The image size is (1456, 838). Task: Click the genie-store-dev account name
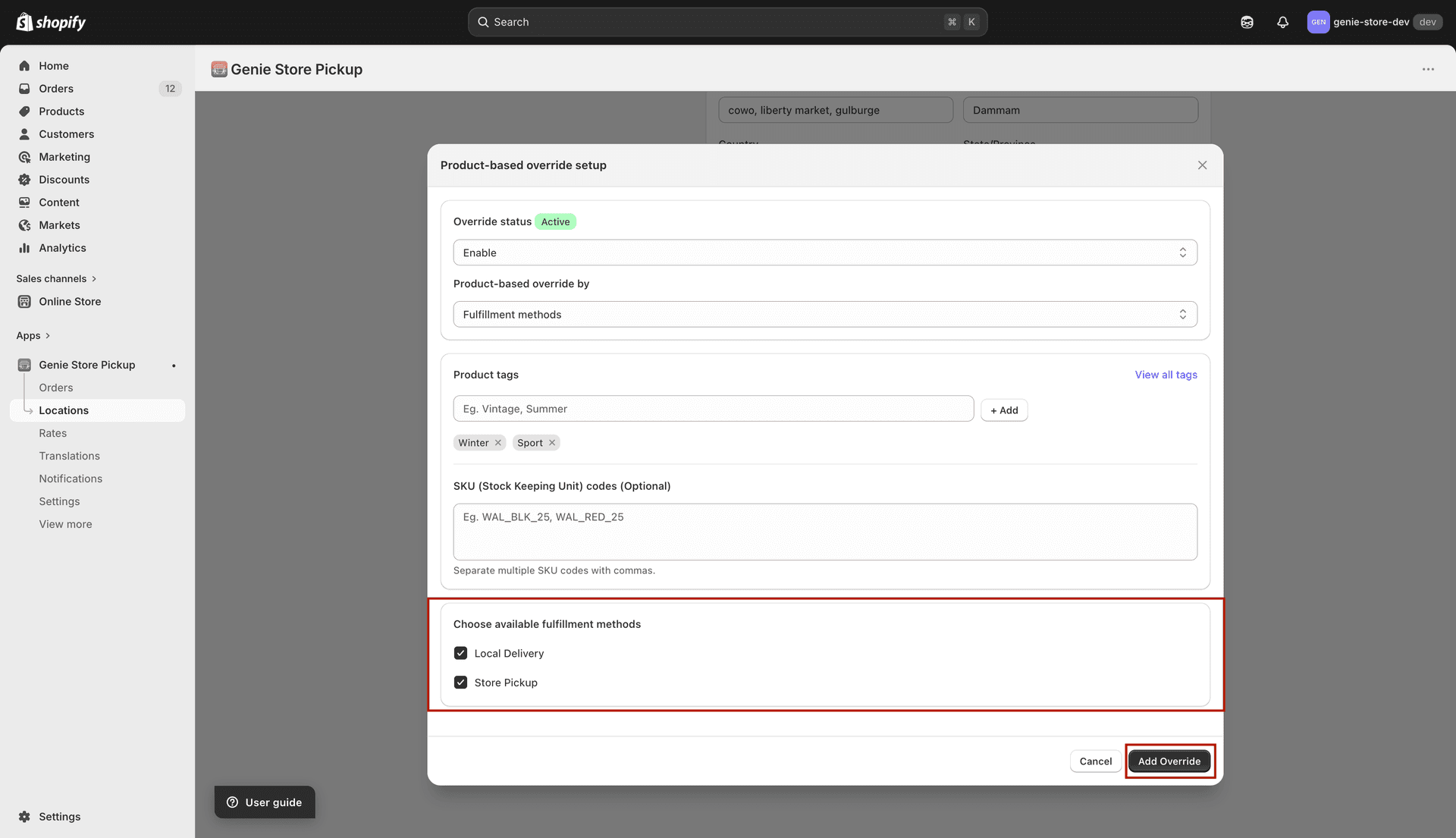(1371, 22)
